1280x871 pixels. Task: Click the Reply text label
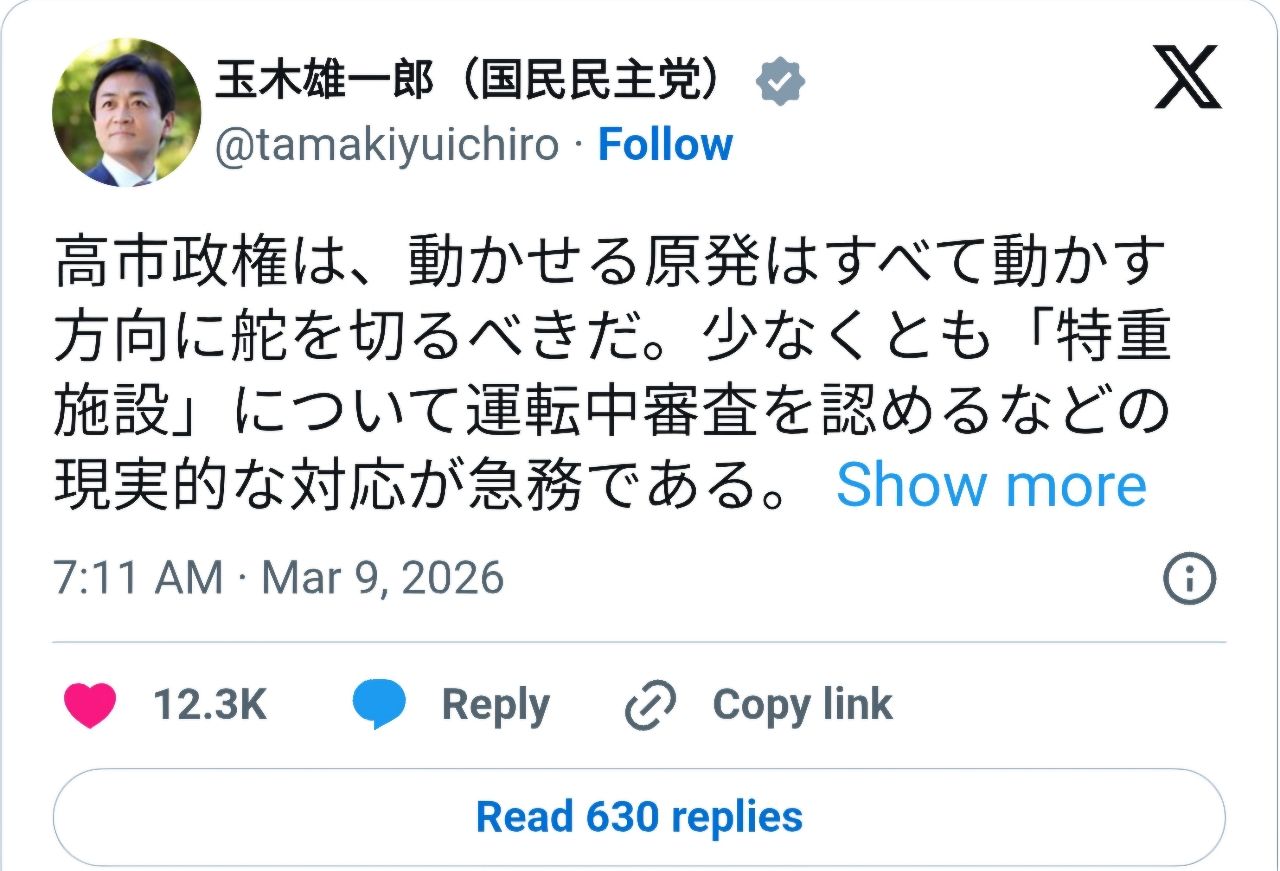[495, 705]
